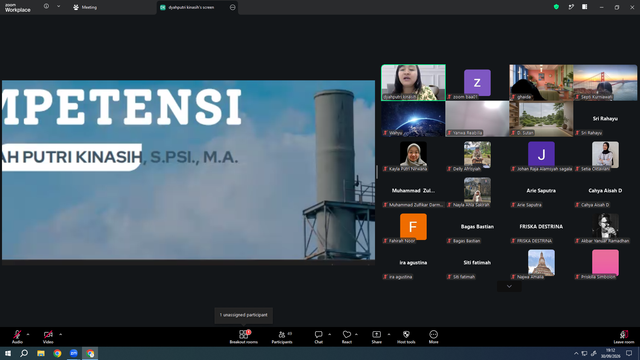Show hidden system tray icons
Viewport: 640px width, 360px height.
(576, 353)
